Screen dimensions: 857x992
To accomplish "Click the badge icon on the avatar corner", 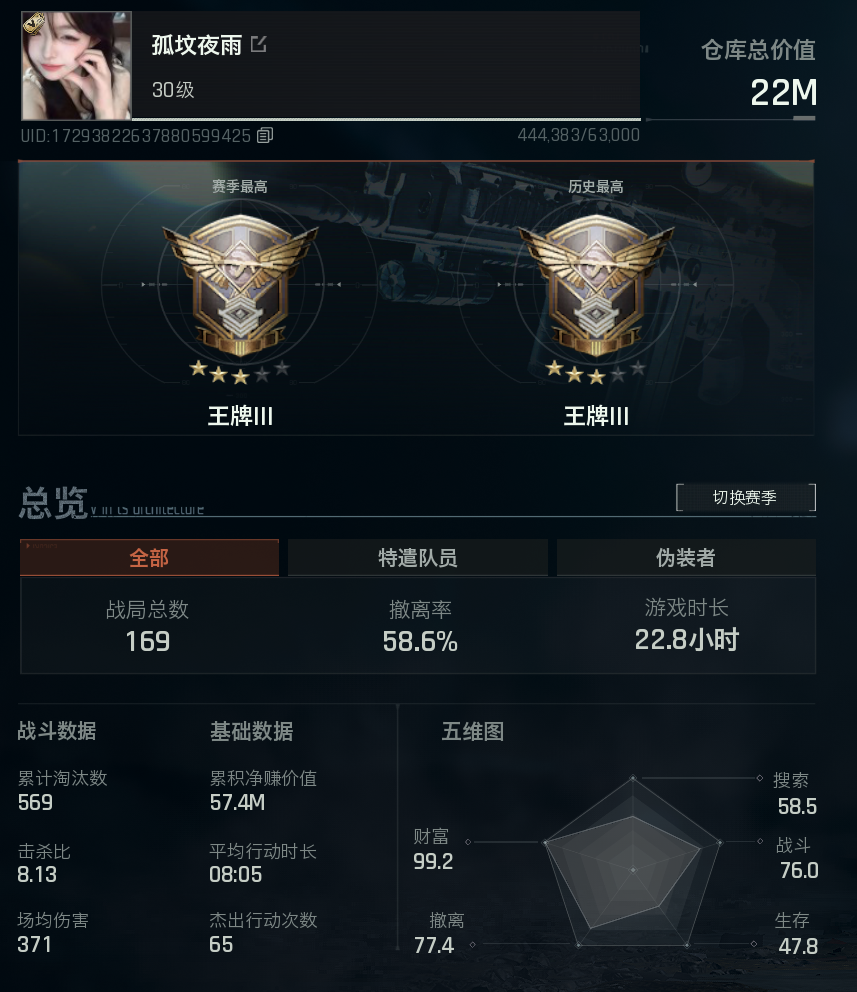I will [33, 24].
